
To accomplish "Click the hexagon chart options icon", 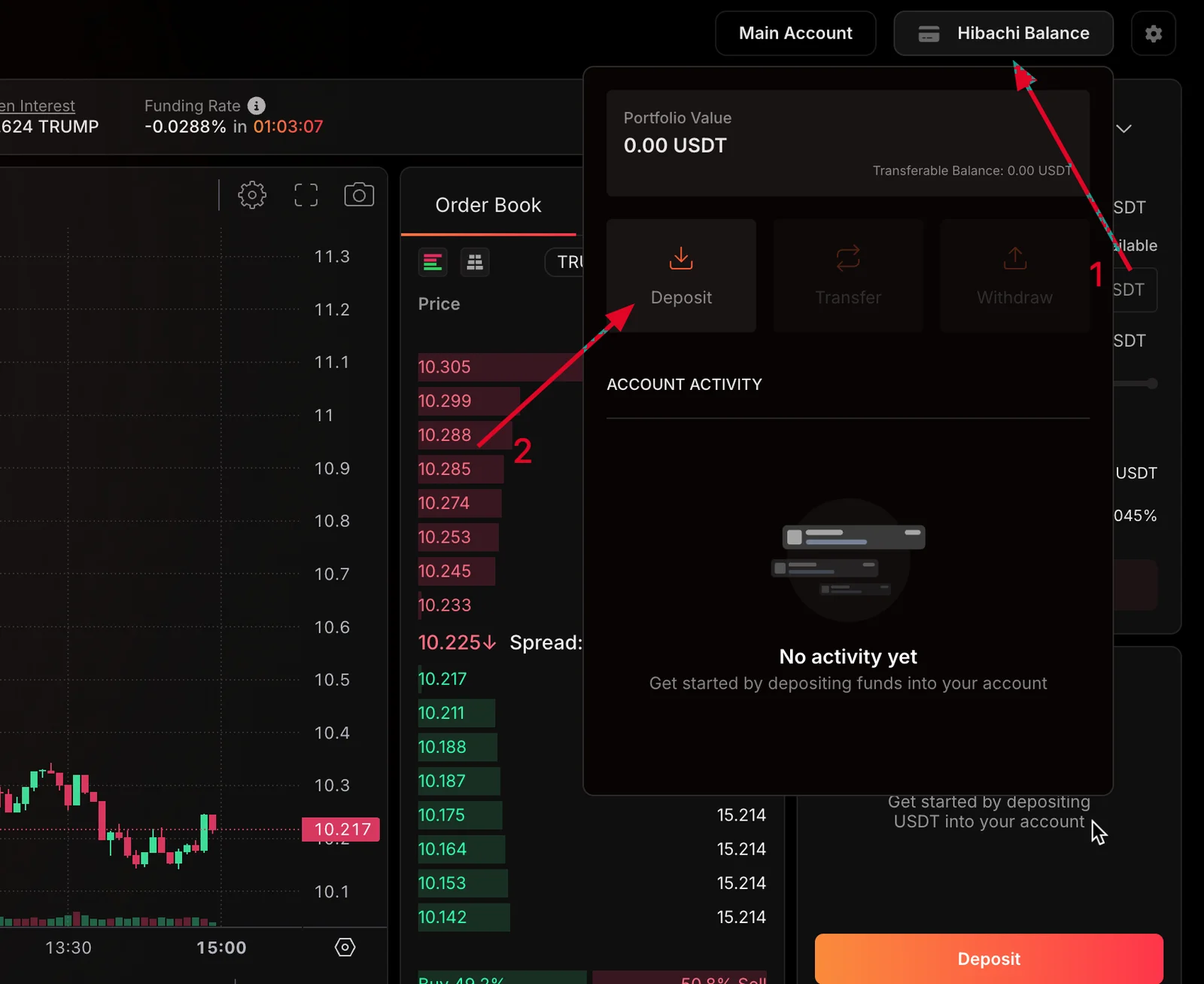I will [345, 947].
